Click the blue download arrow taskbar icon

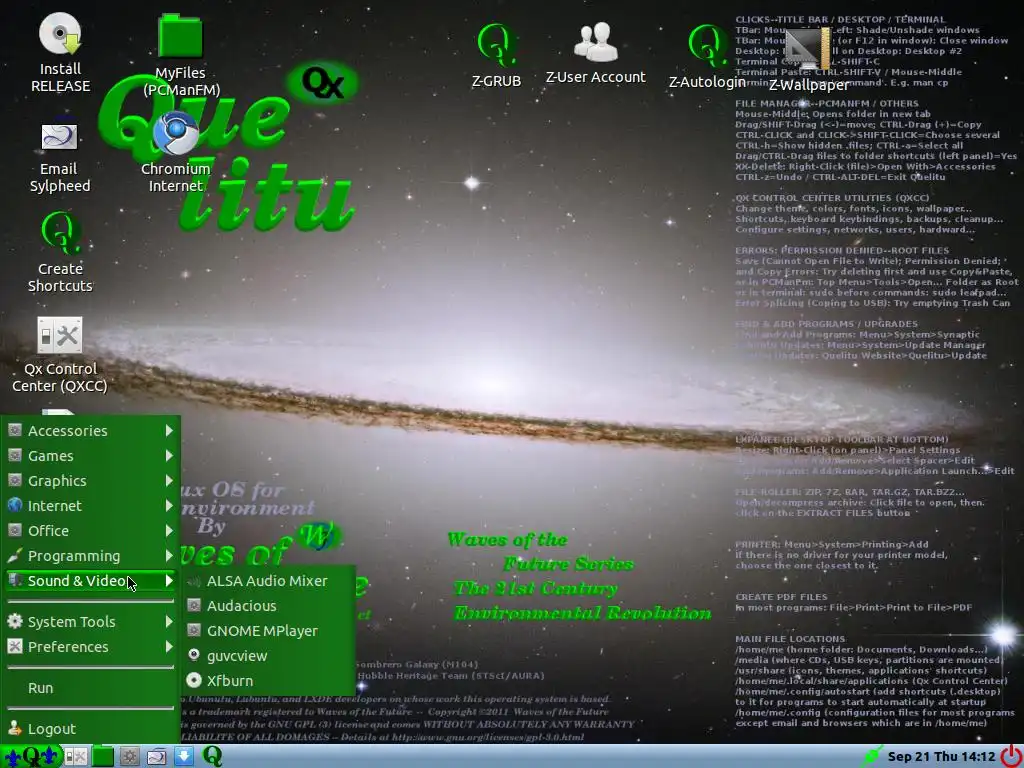tap(184, 756)
